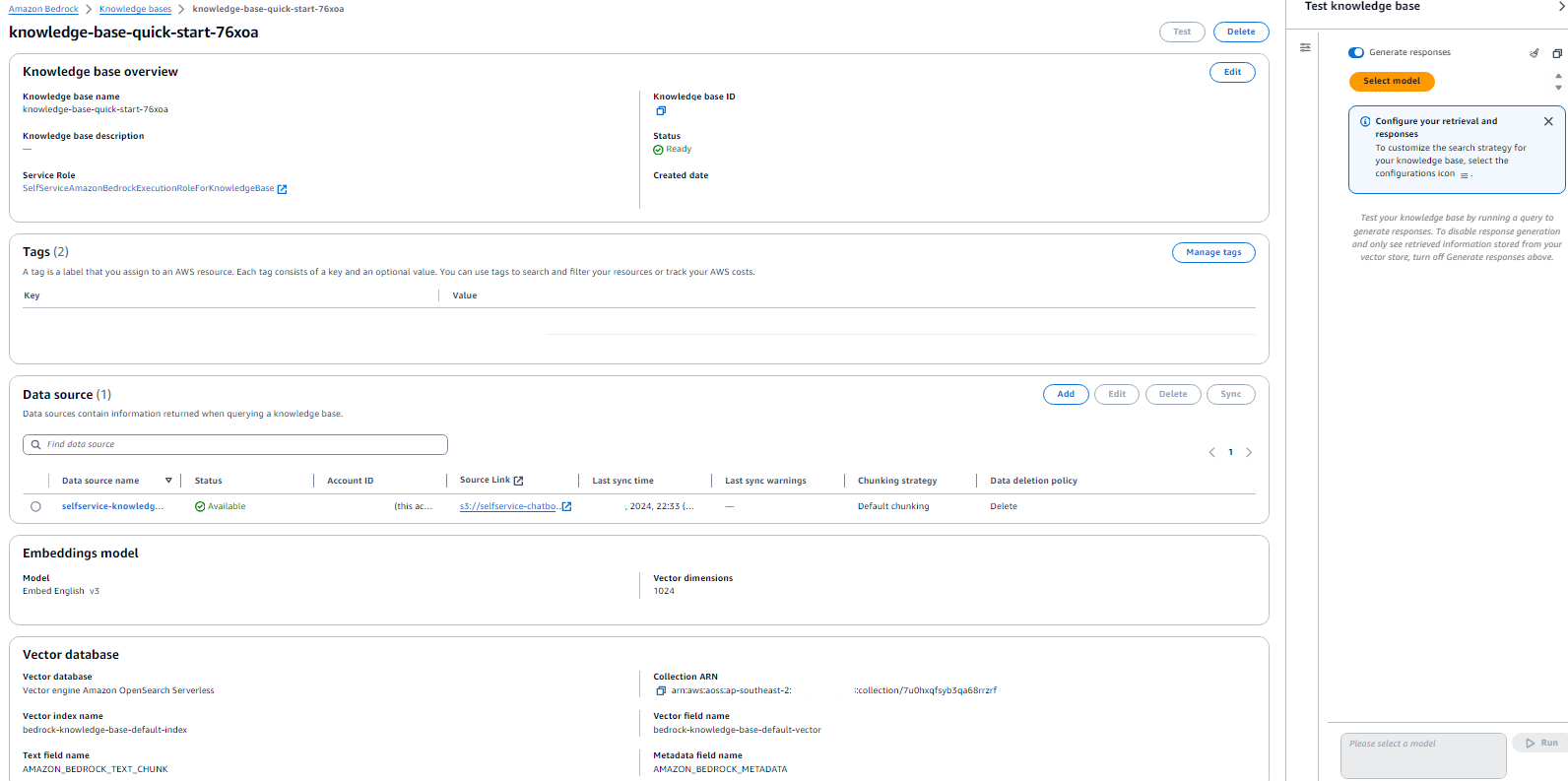Click the orange Select model button
This screenshot has width=1568, height=781.
tap(1392, 81)
